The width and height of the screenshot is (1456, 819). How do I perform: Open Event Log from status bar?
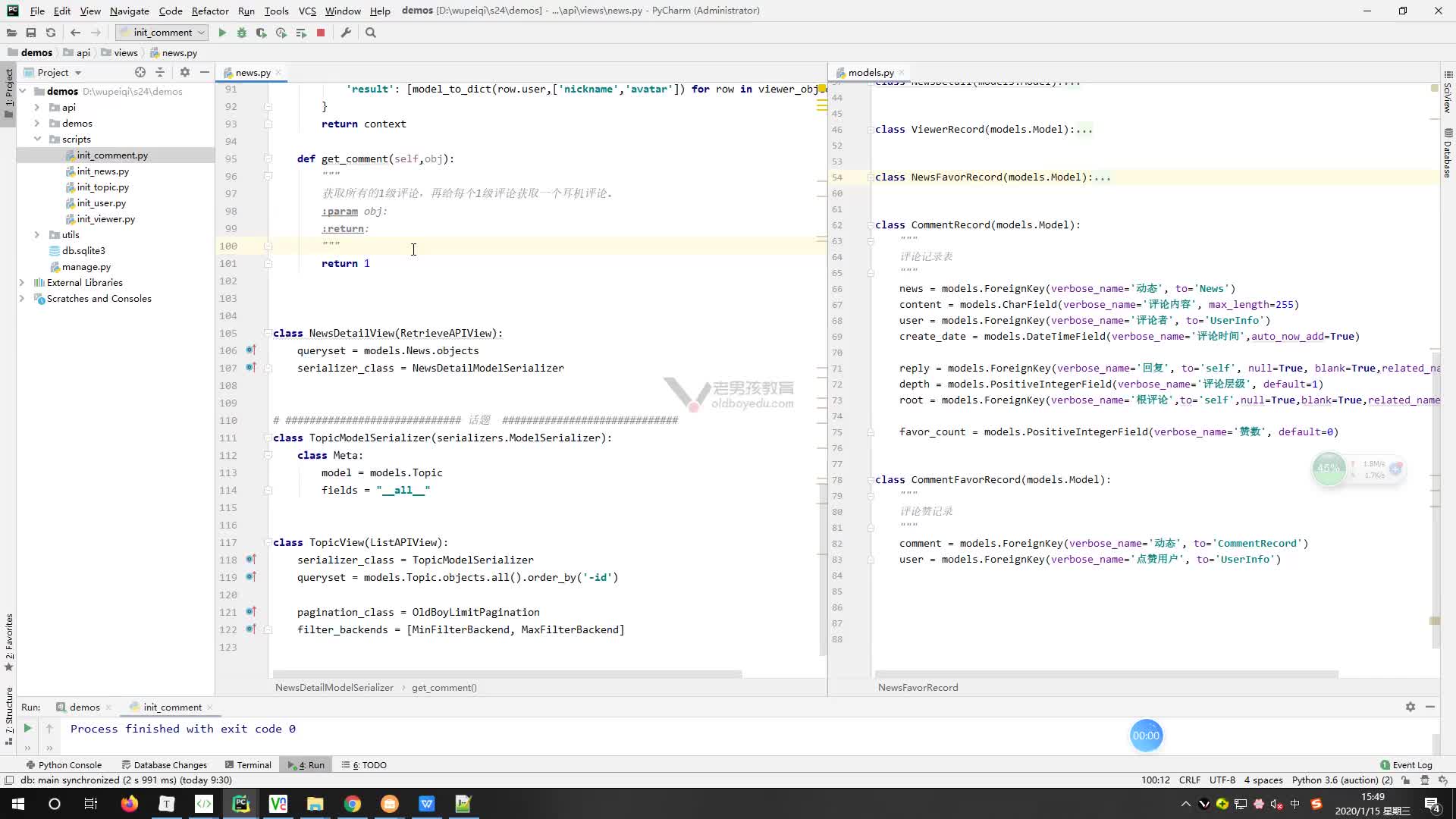tap(1406, 765)
